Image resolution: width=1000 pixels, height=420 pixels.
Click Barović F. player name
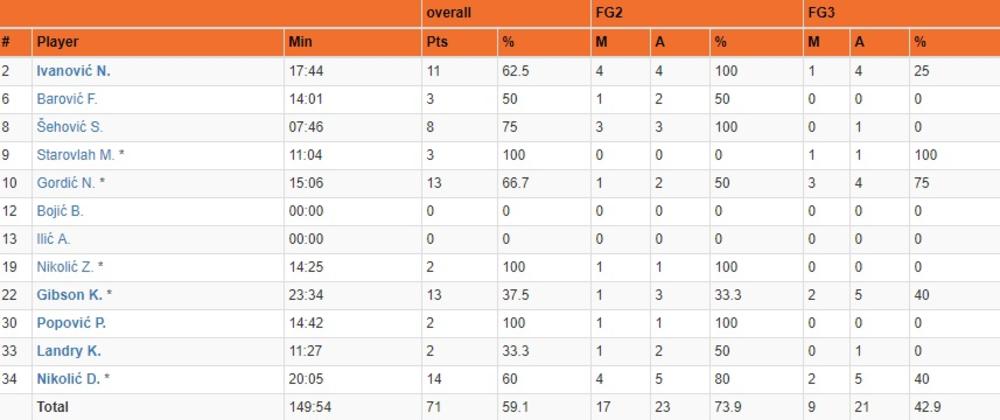(67, 99)
